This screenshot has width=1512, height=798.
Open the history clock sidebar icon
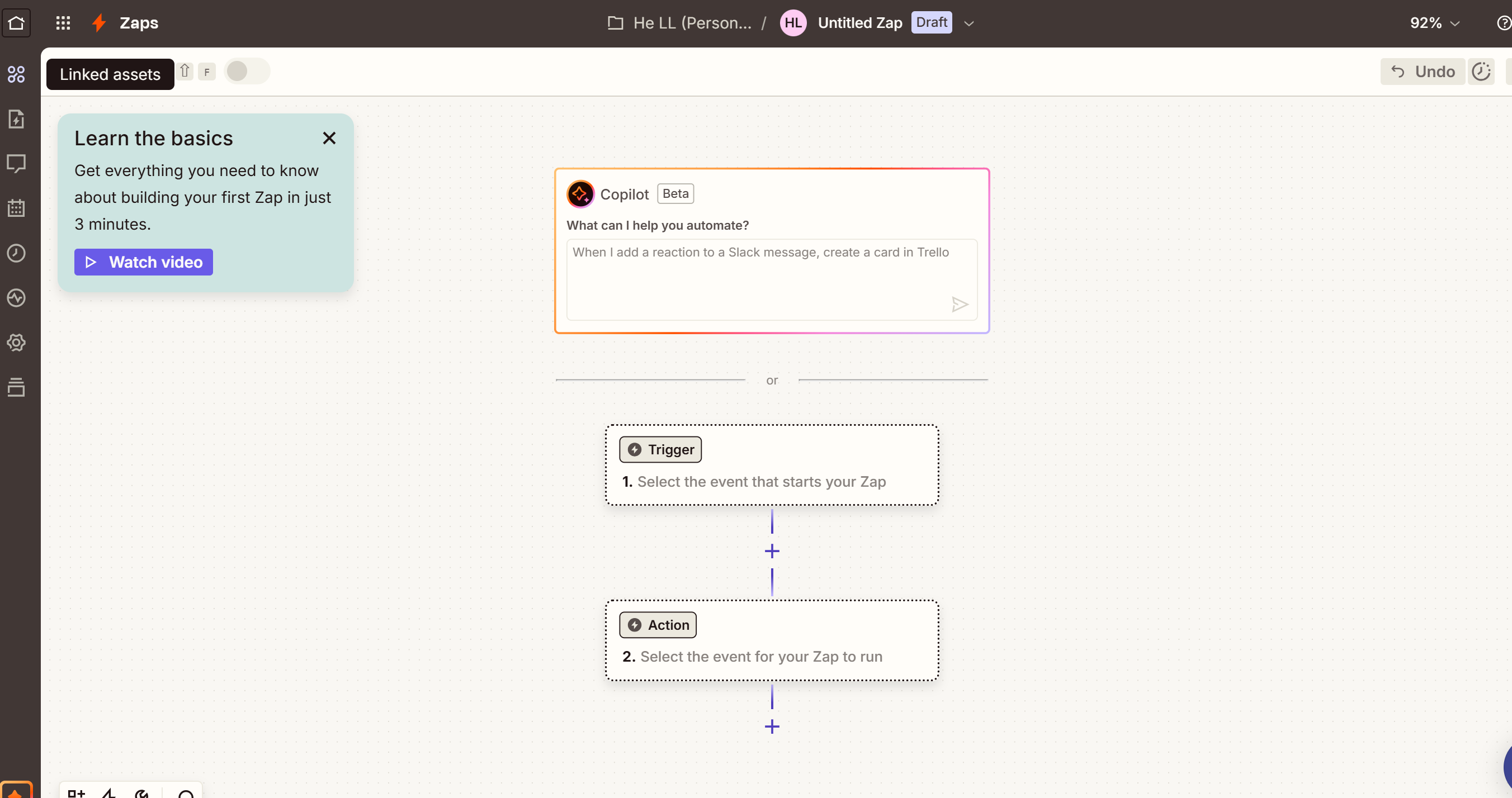pos(16,253)
